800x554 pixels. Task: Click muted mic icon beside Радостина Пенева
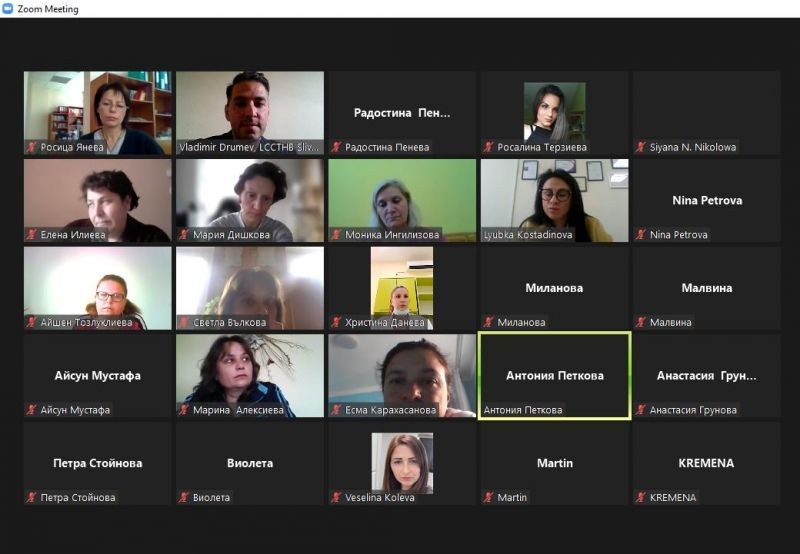(336, 147)
